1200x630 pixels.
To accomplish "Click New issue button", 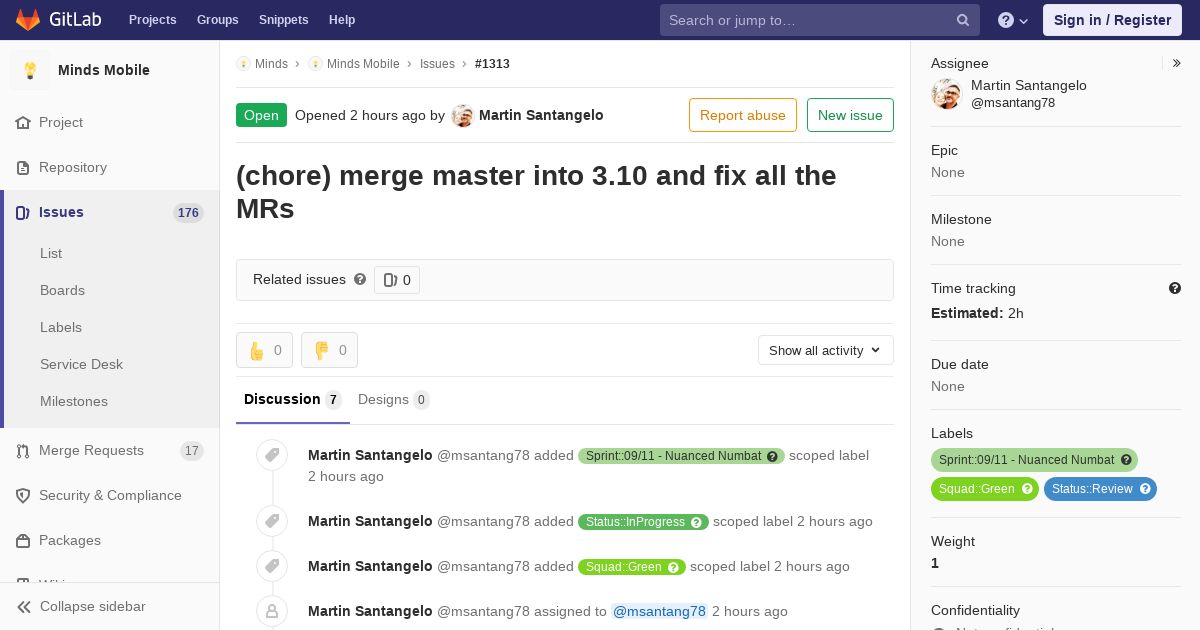I will pos(850,115).
